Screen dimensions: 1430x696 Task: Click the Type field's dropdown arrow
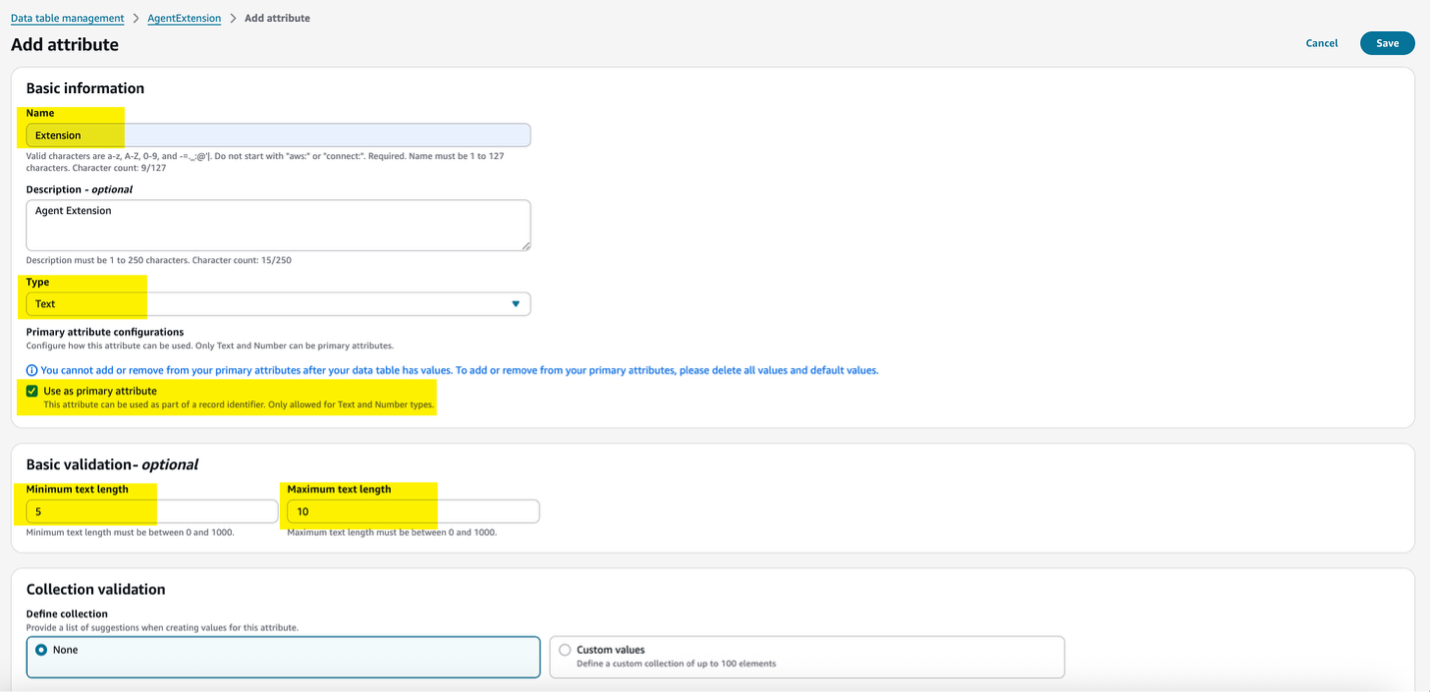coord(516,304)
